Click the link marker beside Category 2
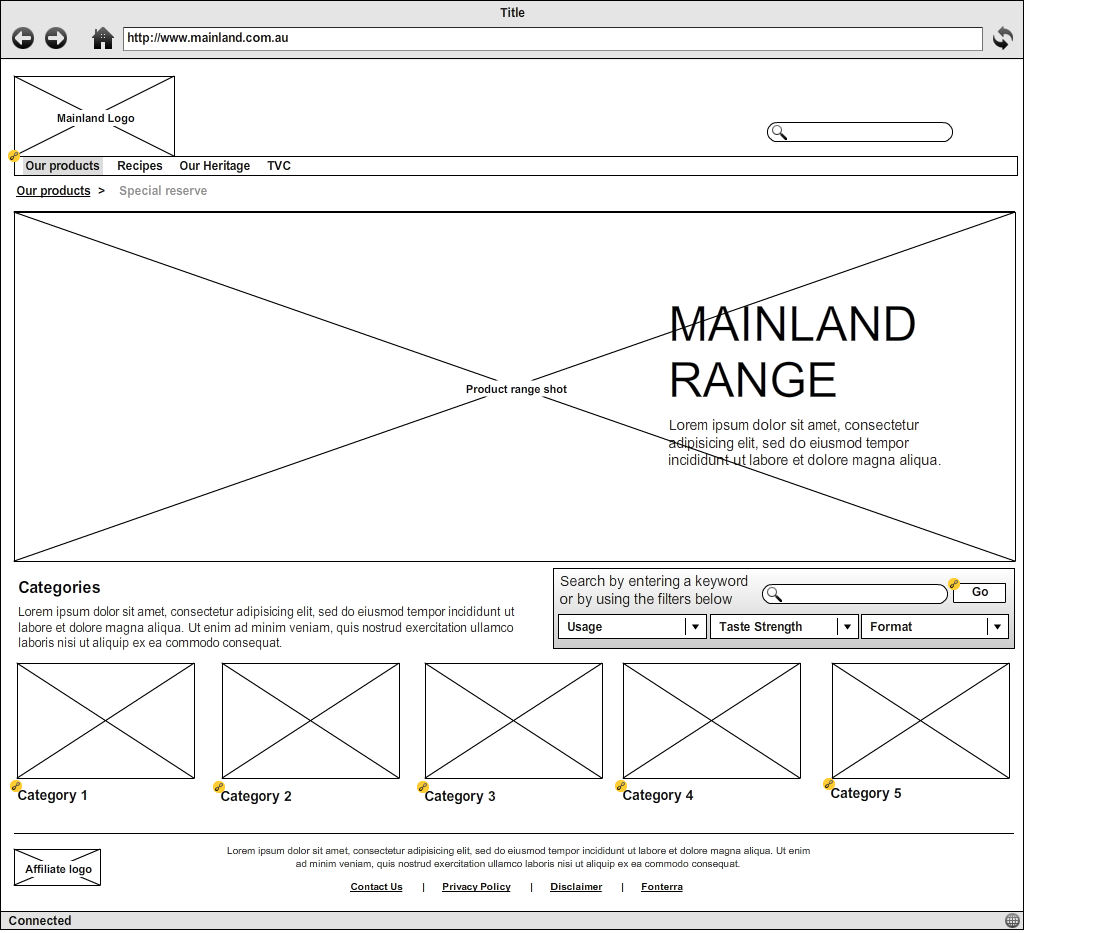 pos(219,787)
